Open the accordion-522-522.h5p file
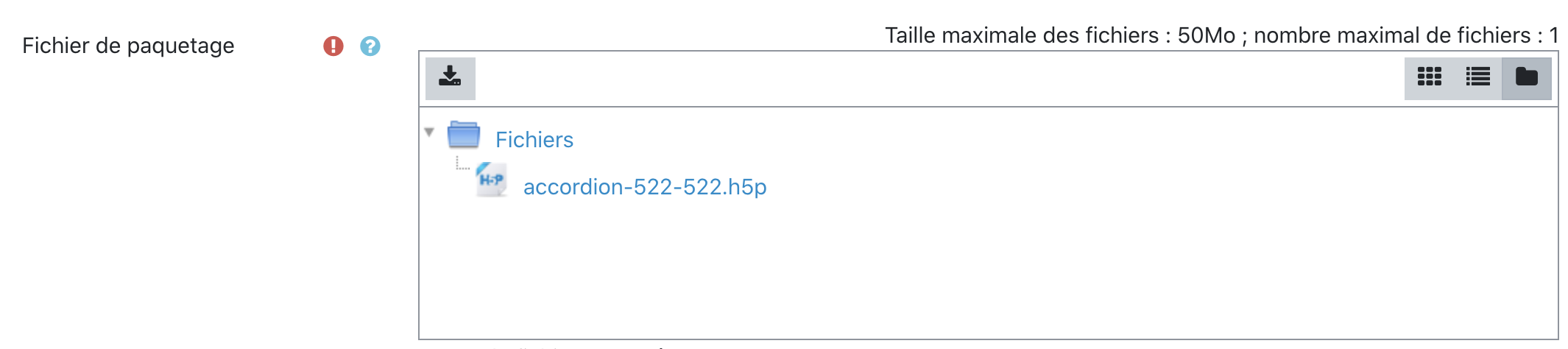 (x=644, y=187)
